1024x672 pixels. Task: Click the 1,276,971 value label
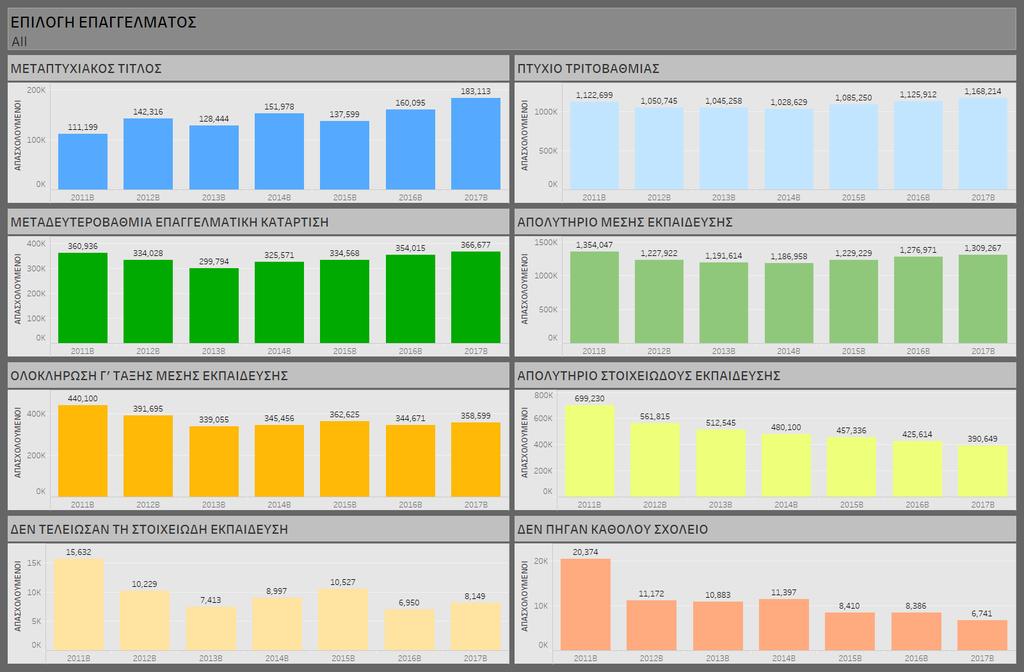pos(918,250)
